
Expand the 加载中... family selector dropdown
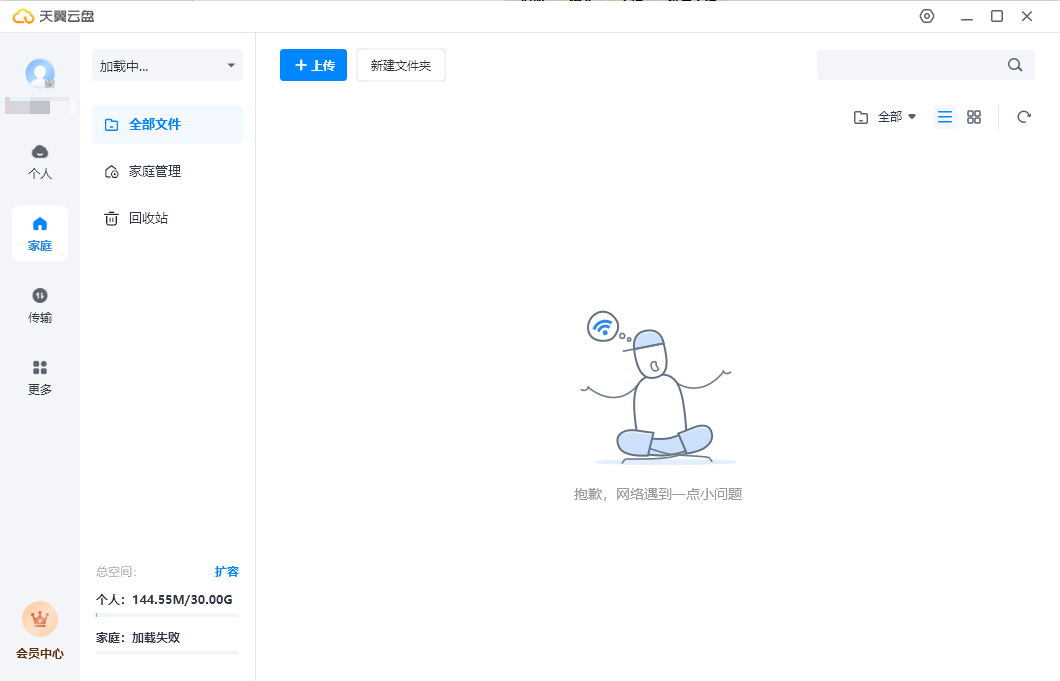167,66
